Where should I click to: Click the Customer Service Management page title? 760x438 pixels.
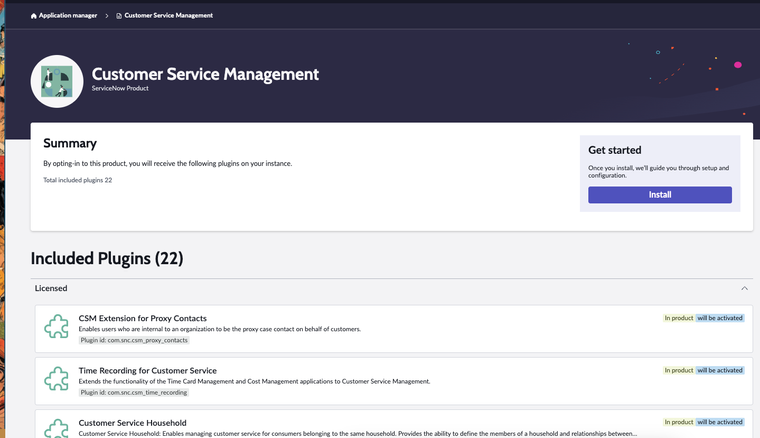(205, 74)
